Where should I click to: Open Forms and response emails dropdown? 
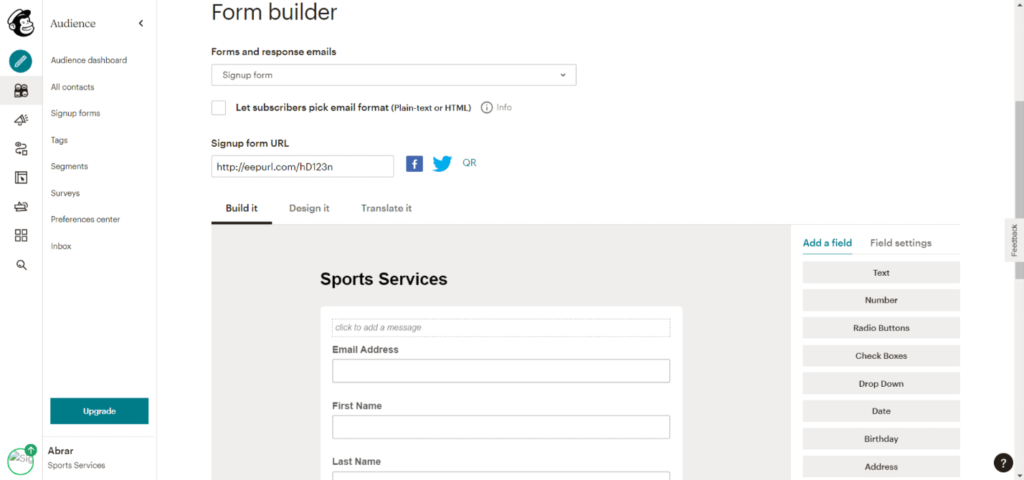tap(393, 75)
